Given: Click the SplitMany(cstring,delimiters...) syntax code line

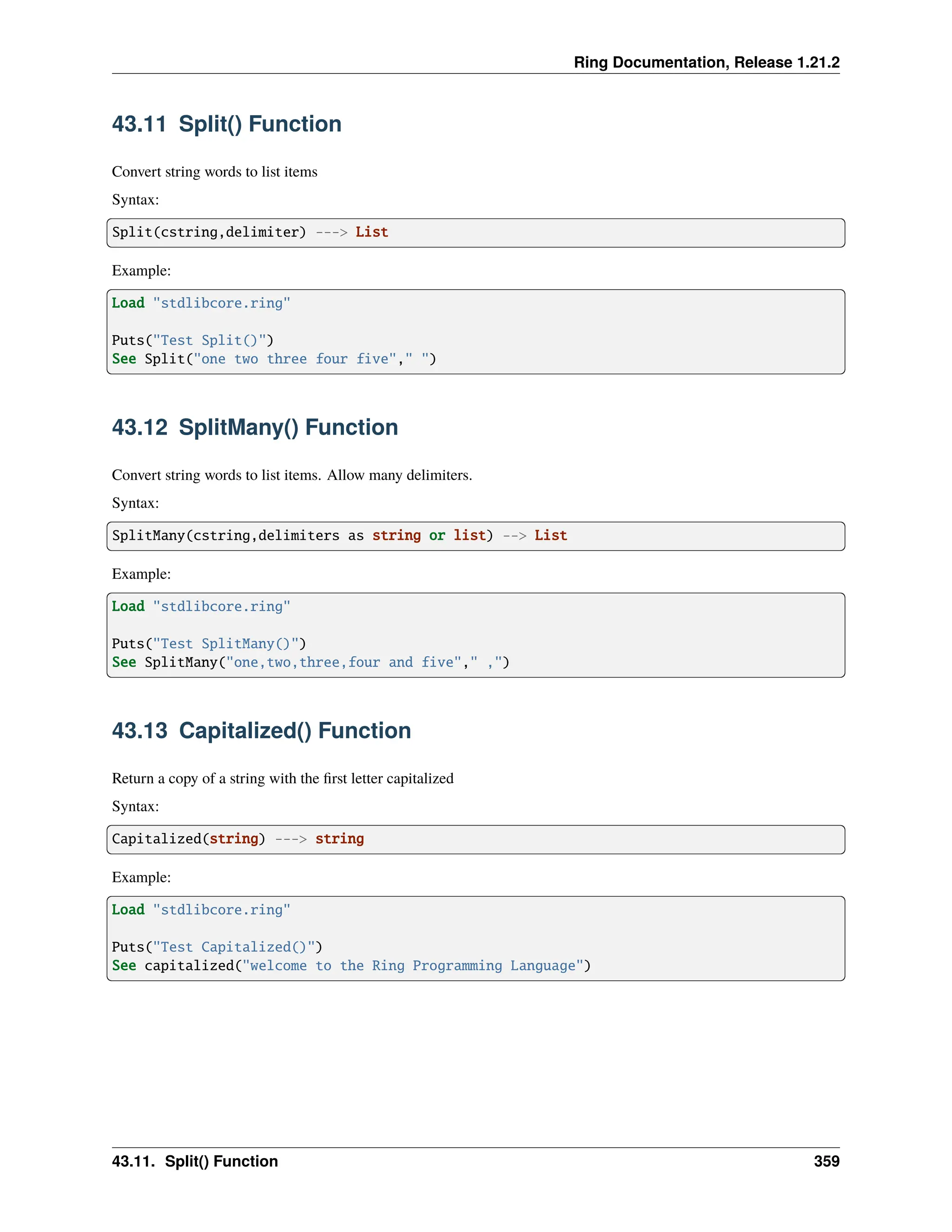Looking at the screenshot, I should pyautogui.click(x=339, y=535).
